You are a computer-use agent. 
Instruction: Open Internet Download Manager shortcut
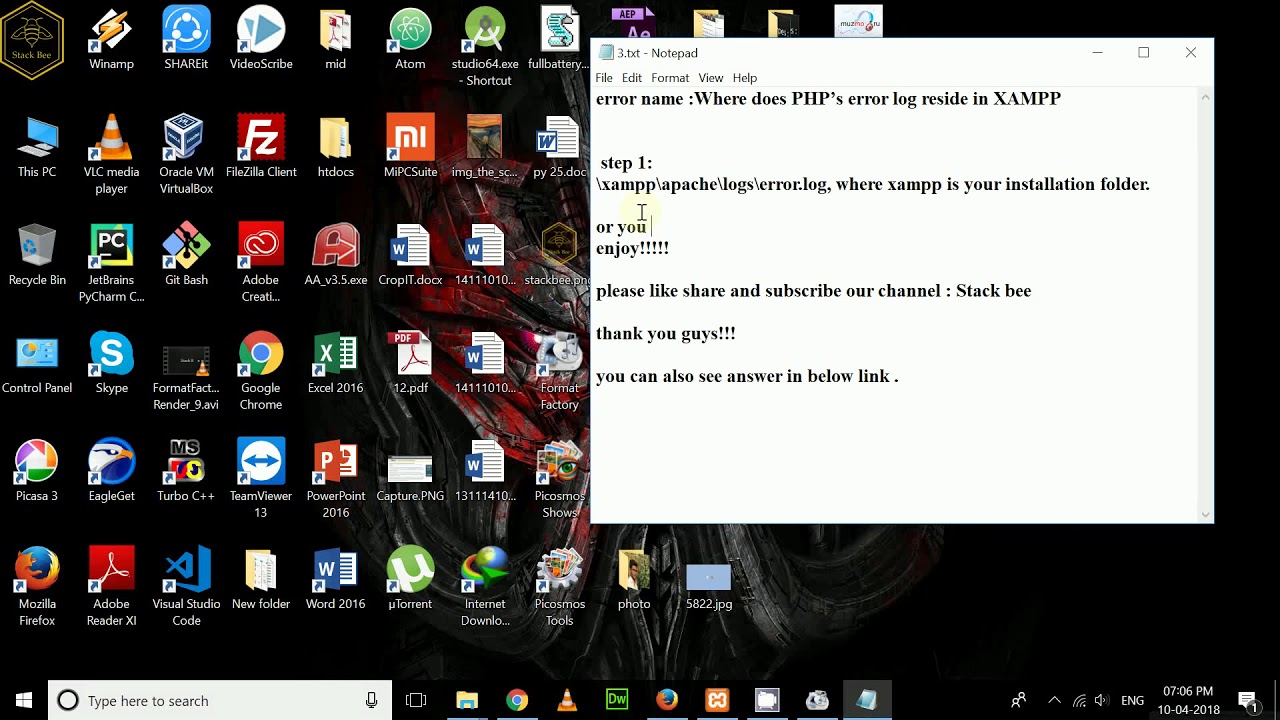point(485,587)
